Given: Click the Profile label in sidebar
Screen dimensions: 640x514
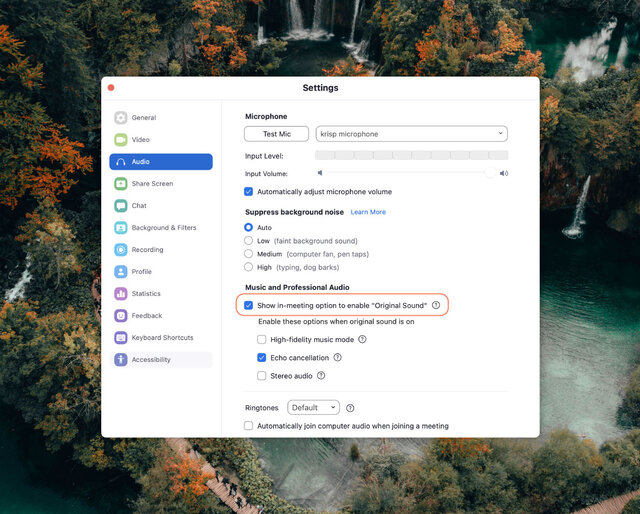Looking at the screenshot, I should [x=142, y=271].
